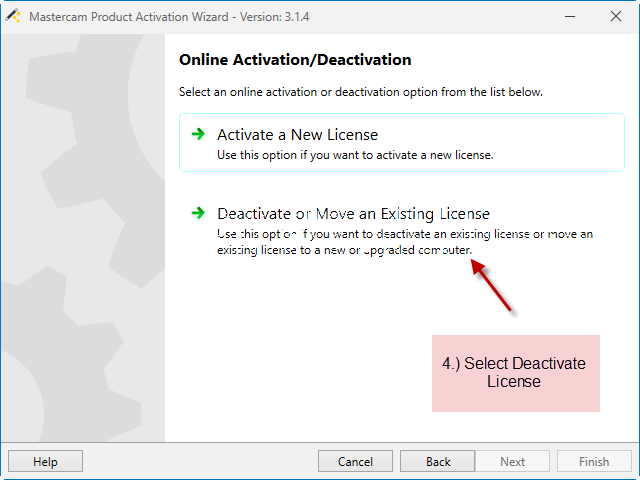Click the Online Activation/Deactivation heading
Screen dimensions: 640x480
coord(295,60)
